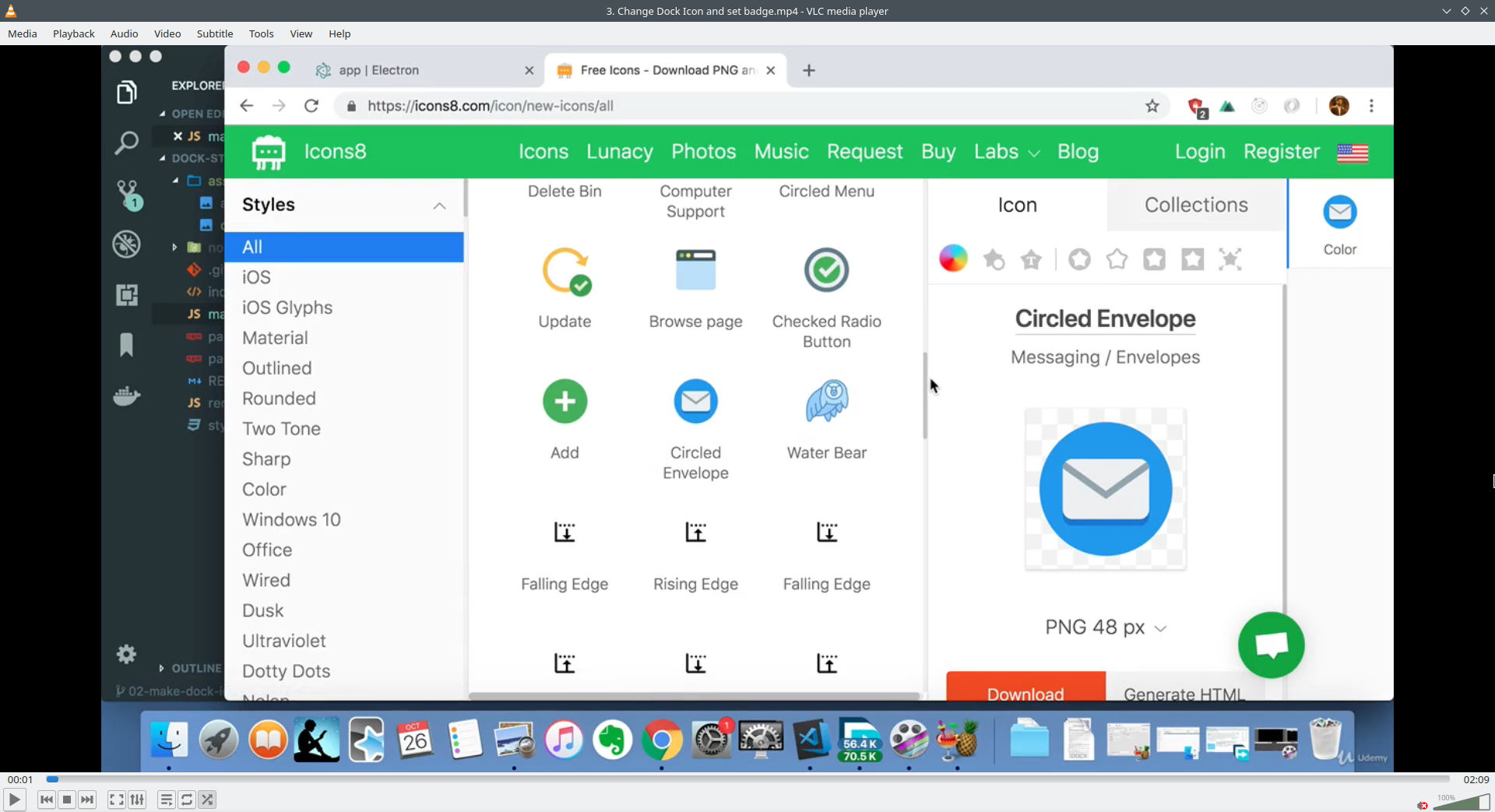Play the video in VLC
This screenshot has width=1495, height=812.
coord(14,800)
